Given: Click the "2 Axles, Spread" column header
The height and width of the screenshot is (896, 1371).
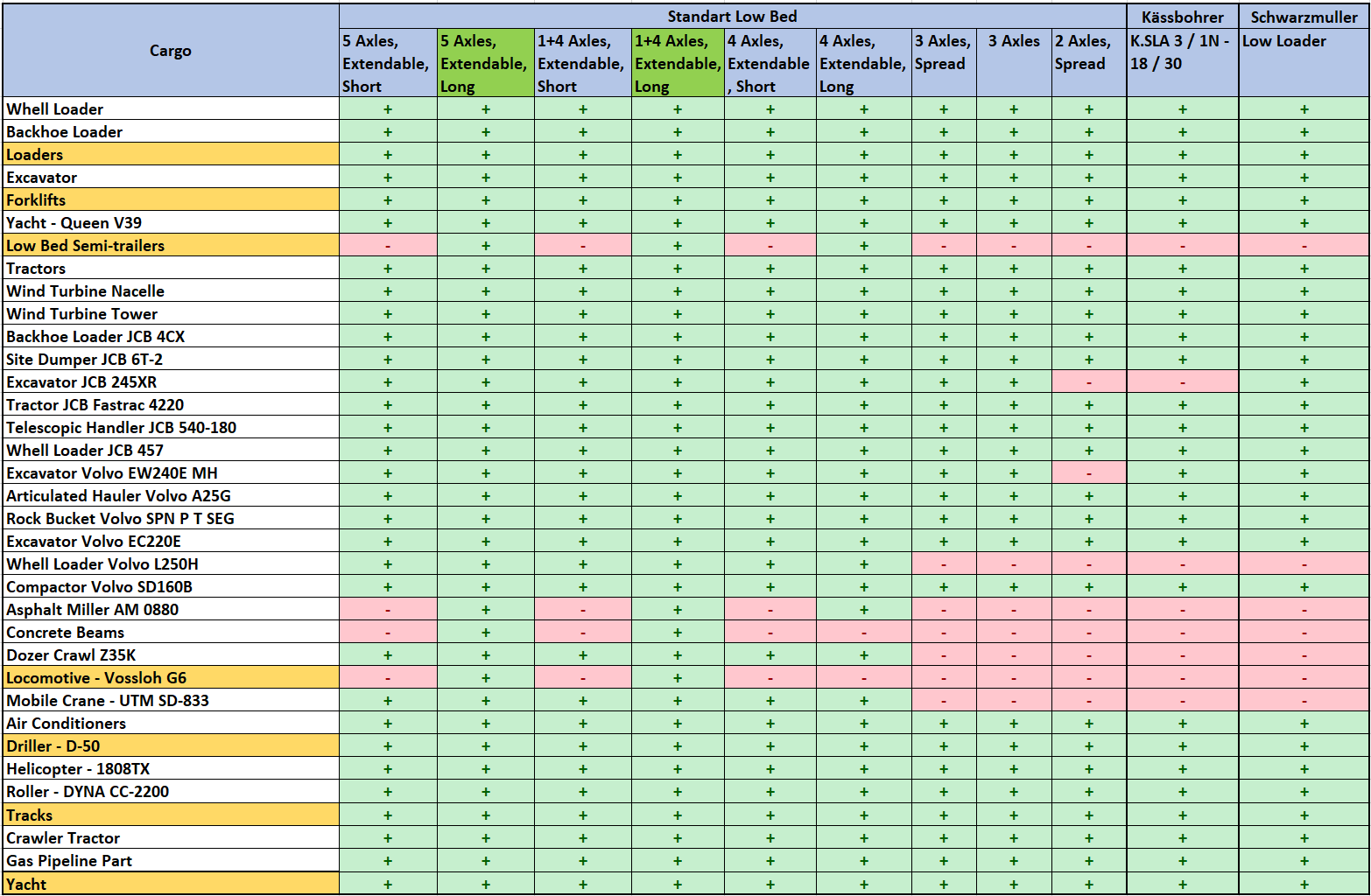Looking at the screenshot, I should (1089, 63).
